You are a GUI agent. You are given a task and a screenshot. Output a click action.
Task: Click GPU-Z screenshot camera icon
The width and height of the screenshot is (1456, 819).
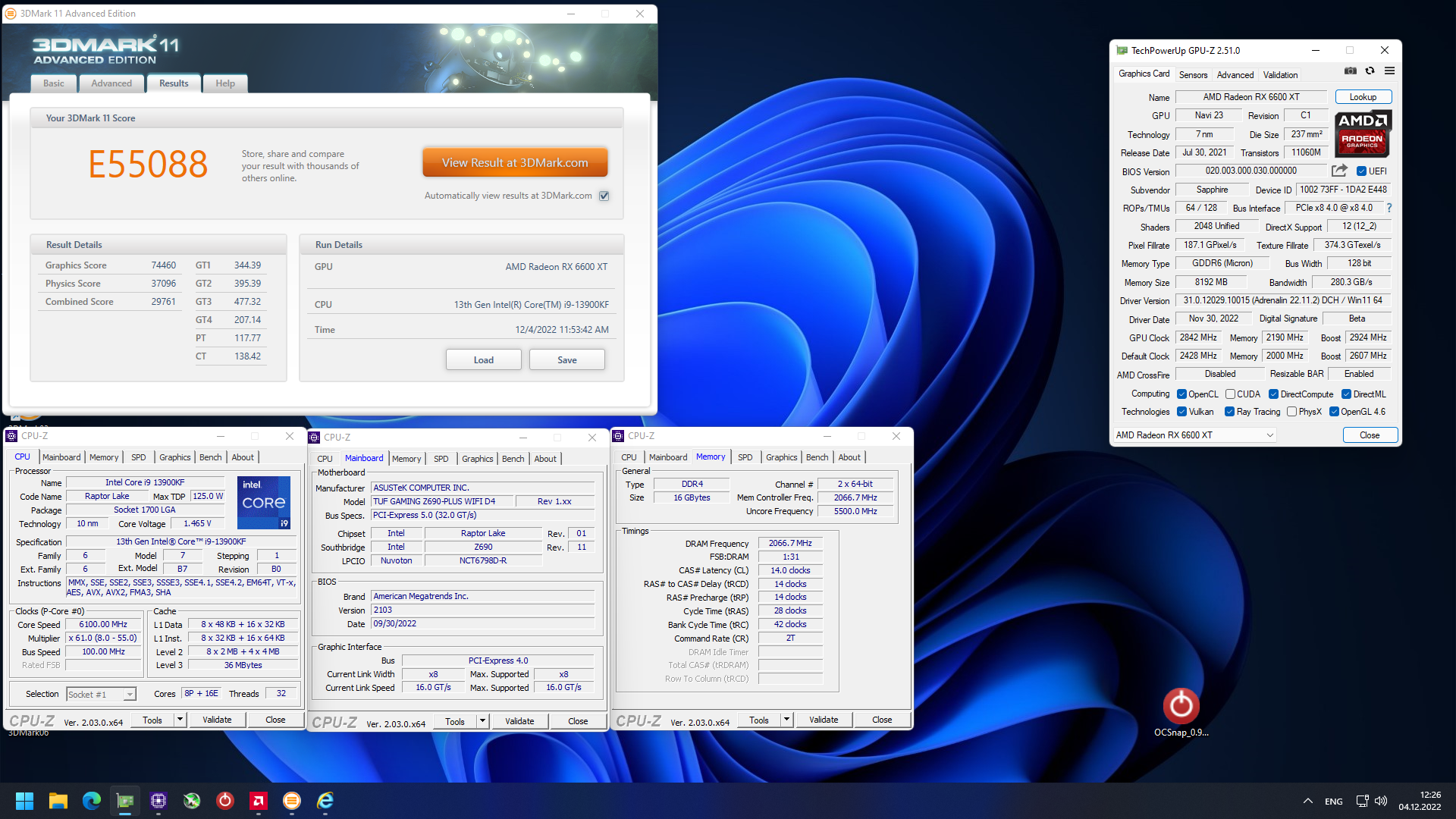click(1351, 71)
